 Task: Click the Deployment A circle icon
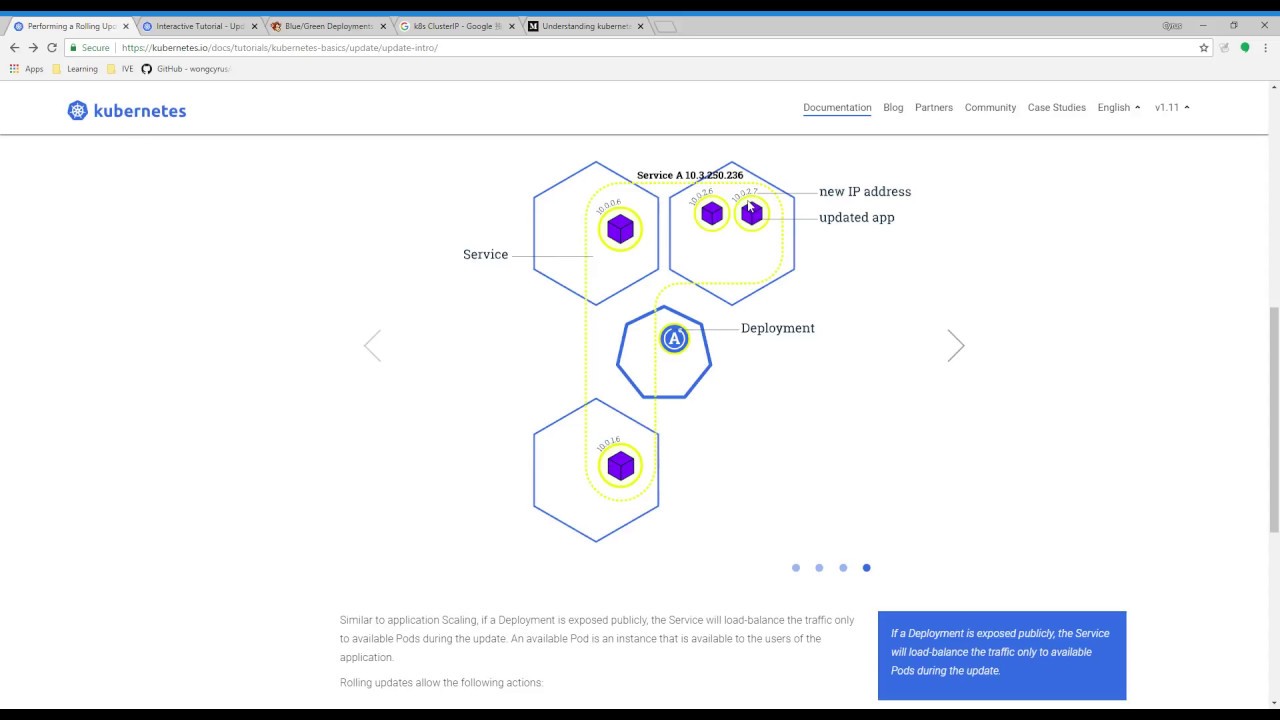pos(674,339)
